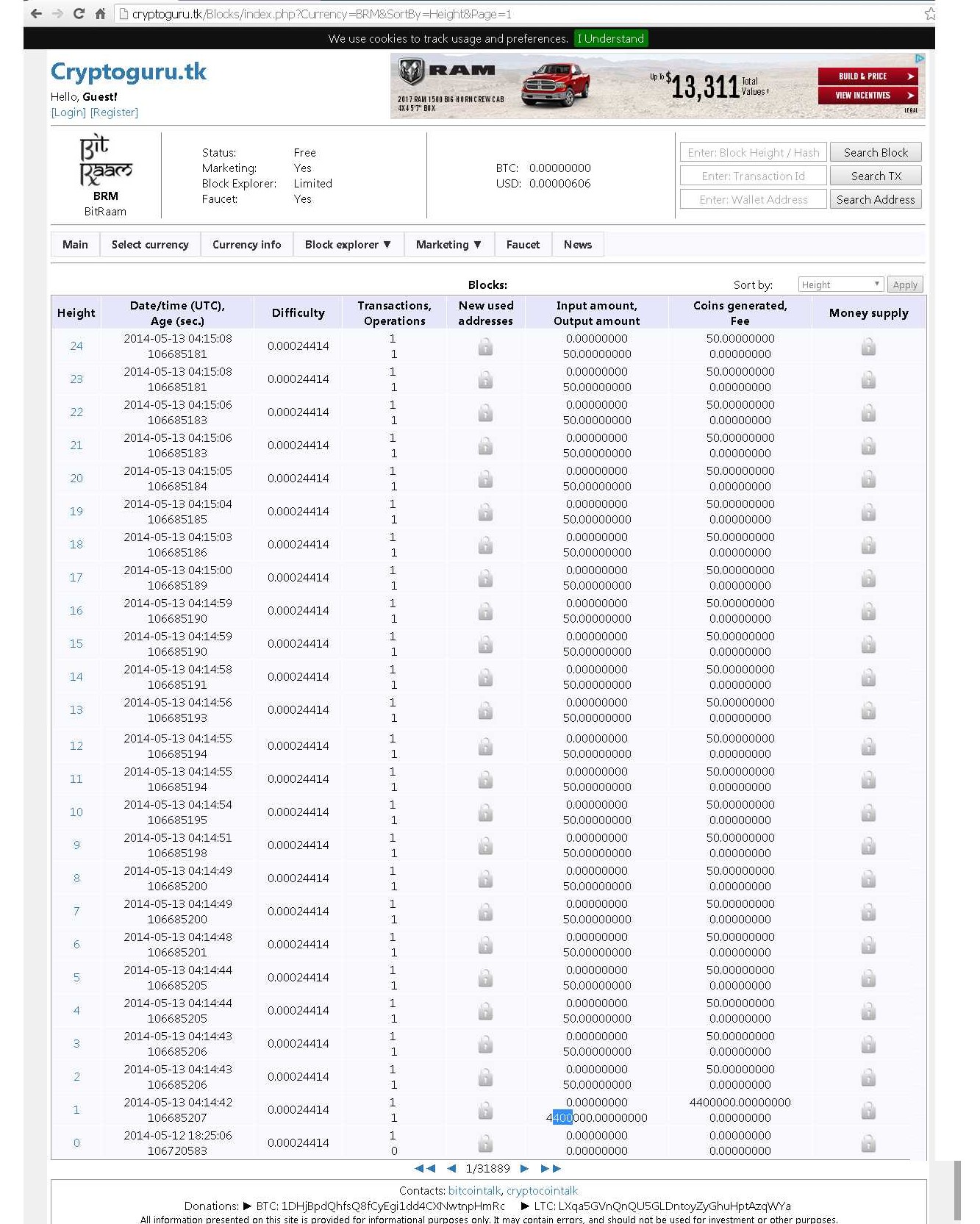Screen dimensions: 980x1224
Task: Click New used addresses lock icon row 17
Action: click(x=485, y=579)
